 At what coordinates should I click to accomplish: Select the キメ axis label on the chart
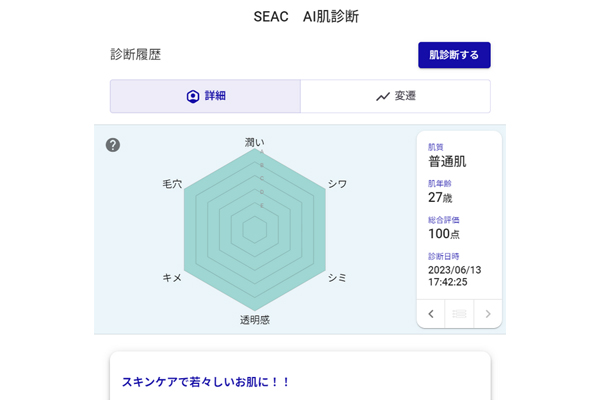pyautogui.click(x=172, y=277)
